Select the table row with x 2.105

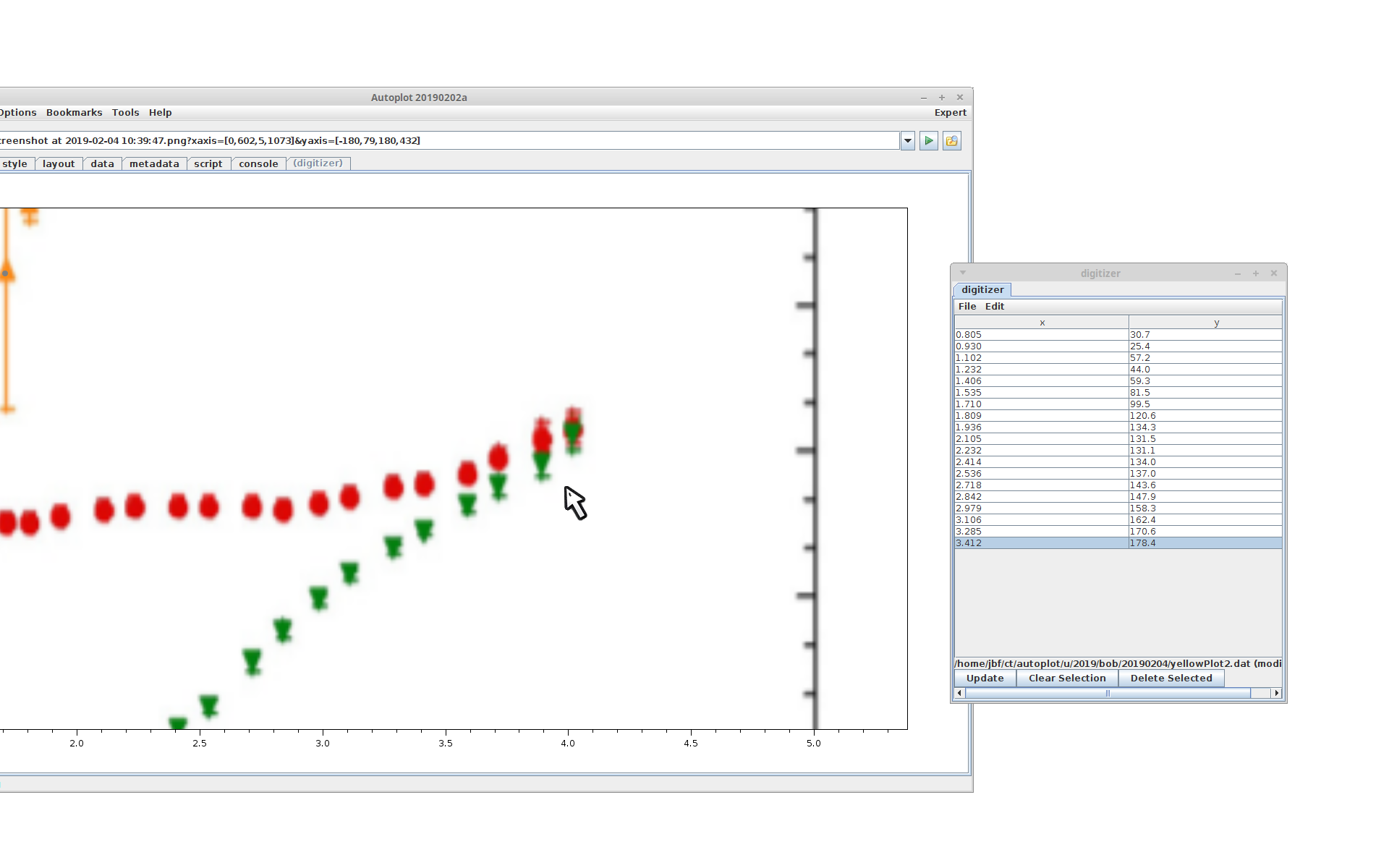pos(1042,439)
